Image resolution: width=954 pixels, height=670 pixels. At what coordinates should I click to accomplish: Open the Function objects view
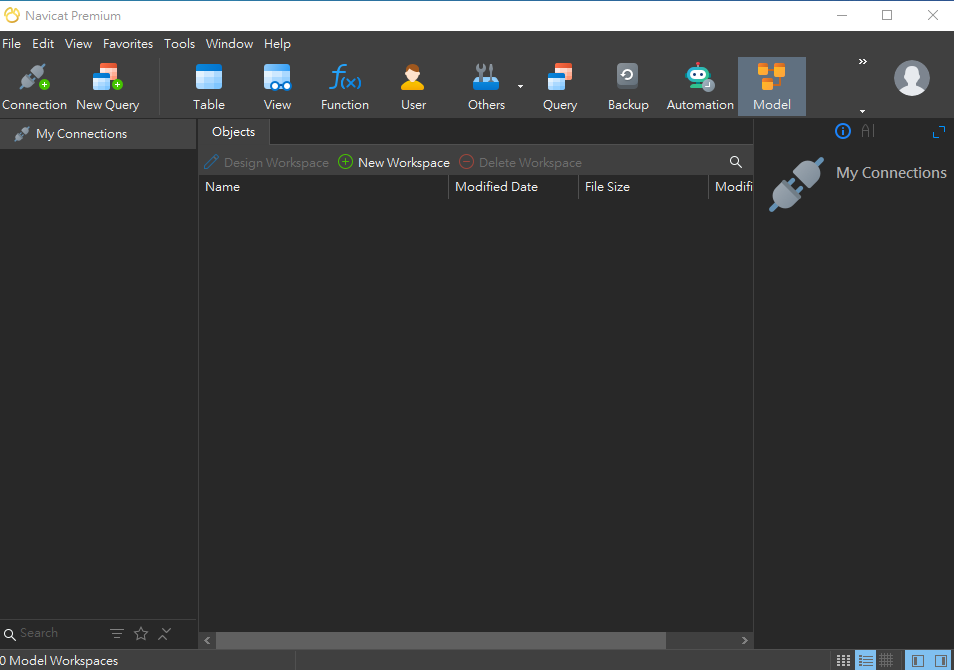(345, 86)
